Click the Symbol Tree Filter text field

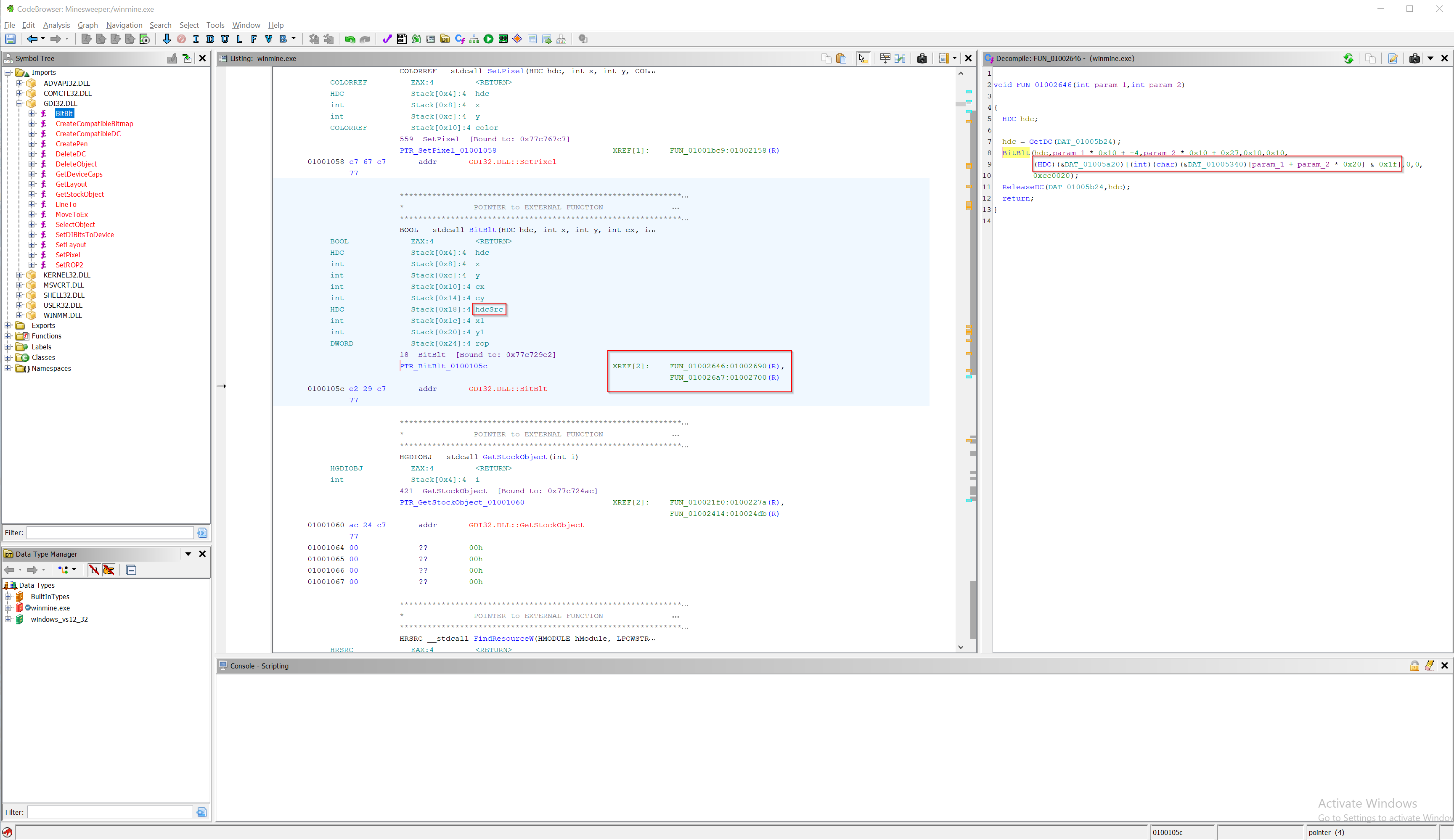click(110, 533)
